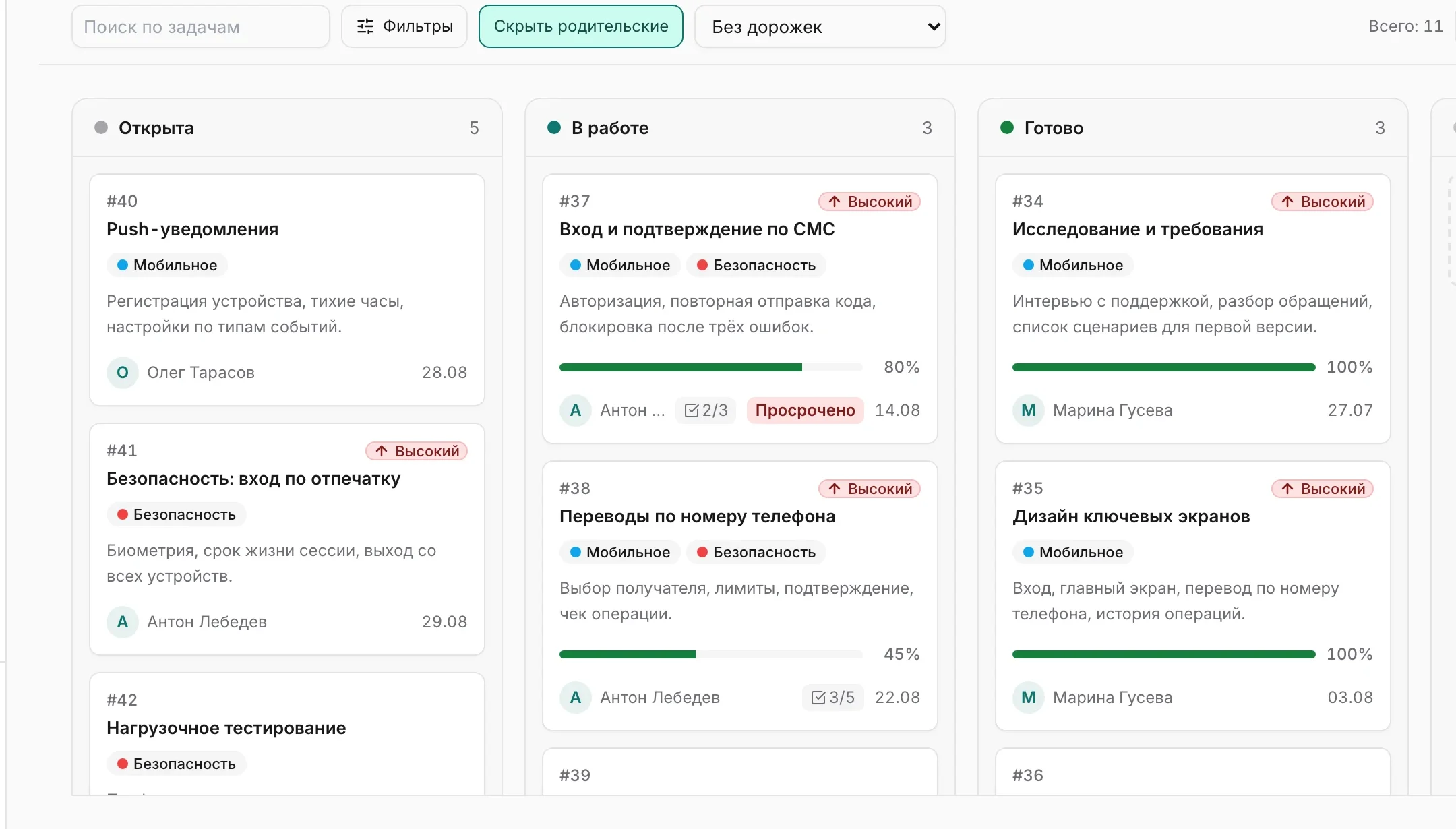Click Высокий priority badge on task #34
The height and width of the screenshot is (829, 1456).
point(1323,202)
